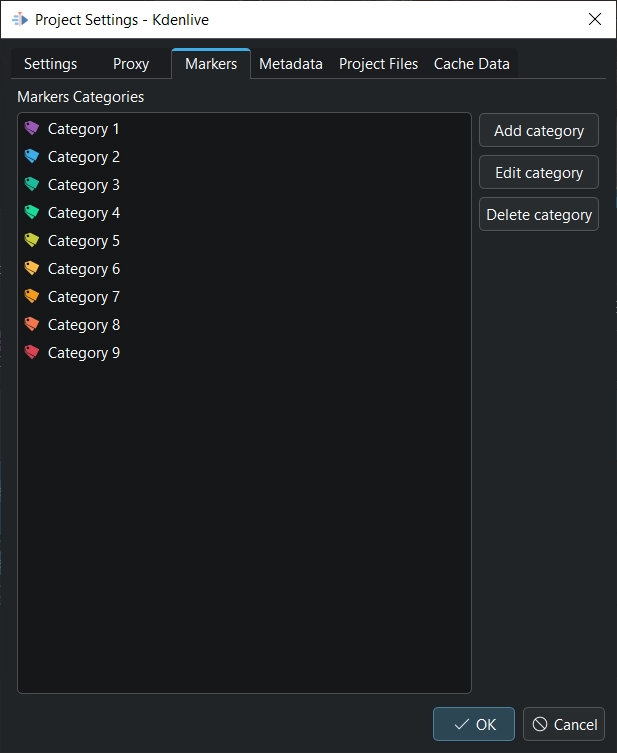
Task: Switch to the Settings tab
Action: click(50, 64)
